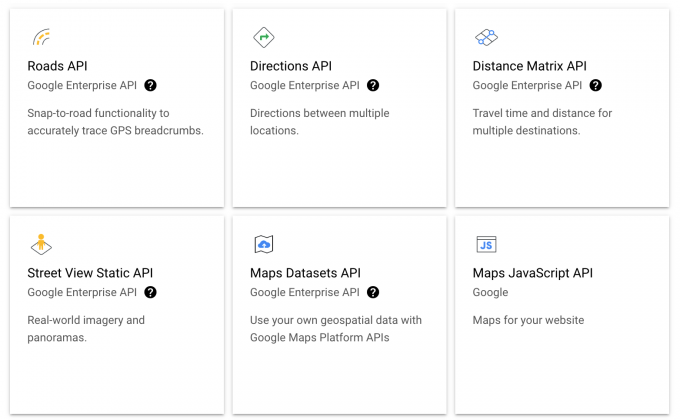Open the Distance Matrix API title
This screenshot has width=680, height=420.
[x=530, y=66]
